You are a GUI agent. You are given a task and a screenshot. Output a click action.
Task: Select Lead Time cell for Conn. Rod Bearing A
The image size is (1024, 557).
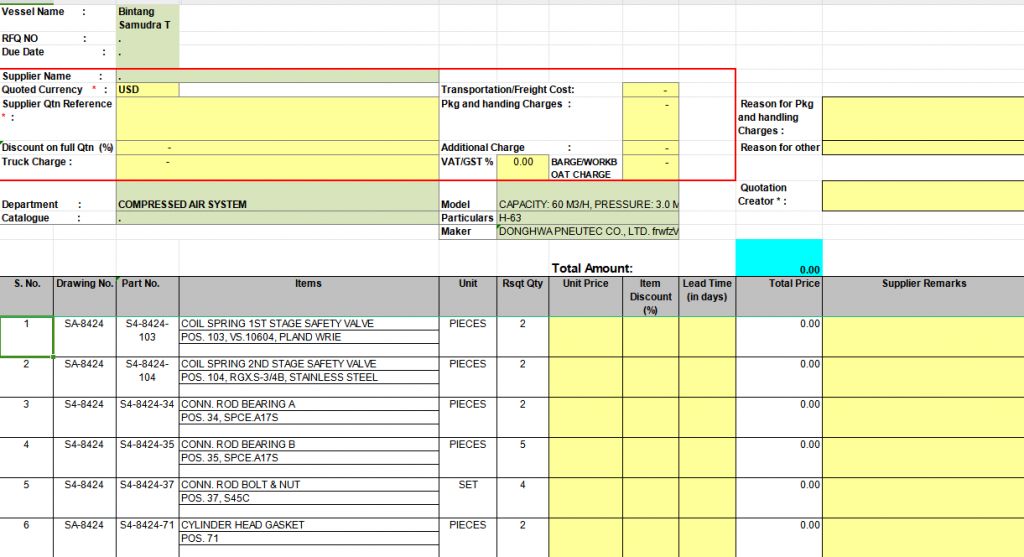click(x=707, y=417)
